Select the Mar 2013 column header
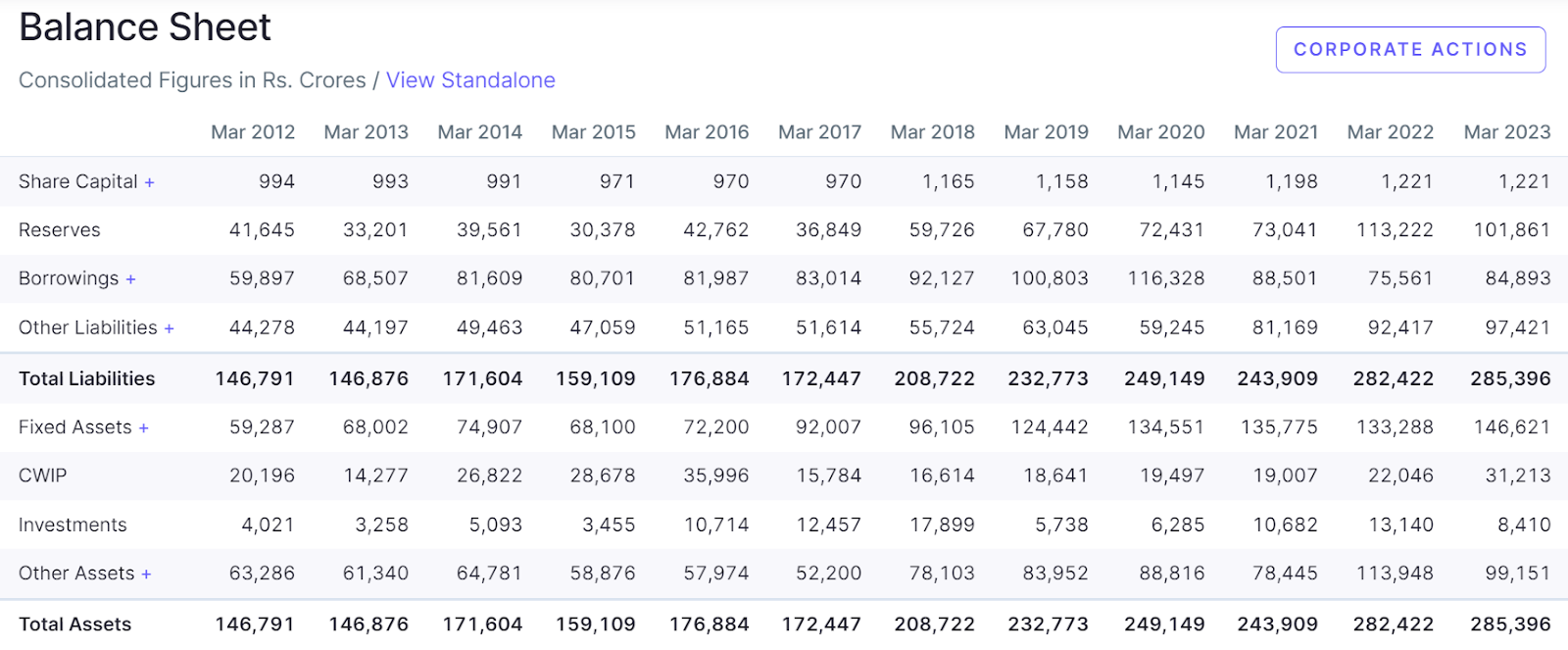The width and height of the screenshot is (1568, 650). [366, 132]
